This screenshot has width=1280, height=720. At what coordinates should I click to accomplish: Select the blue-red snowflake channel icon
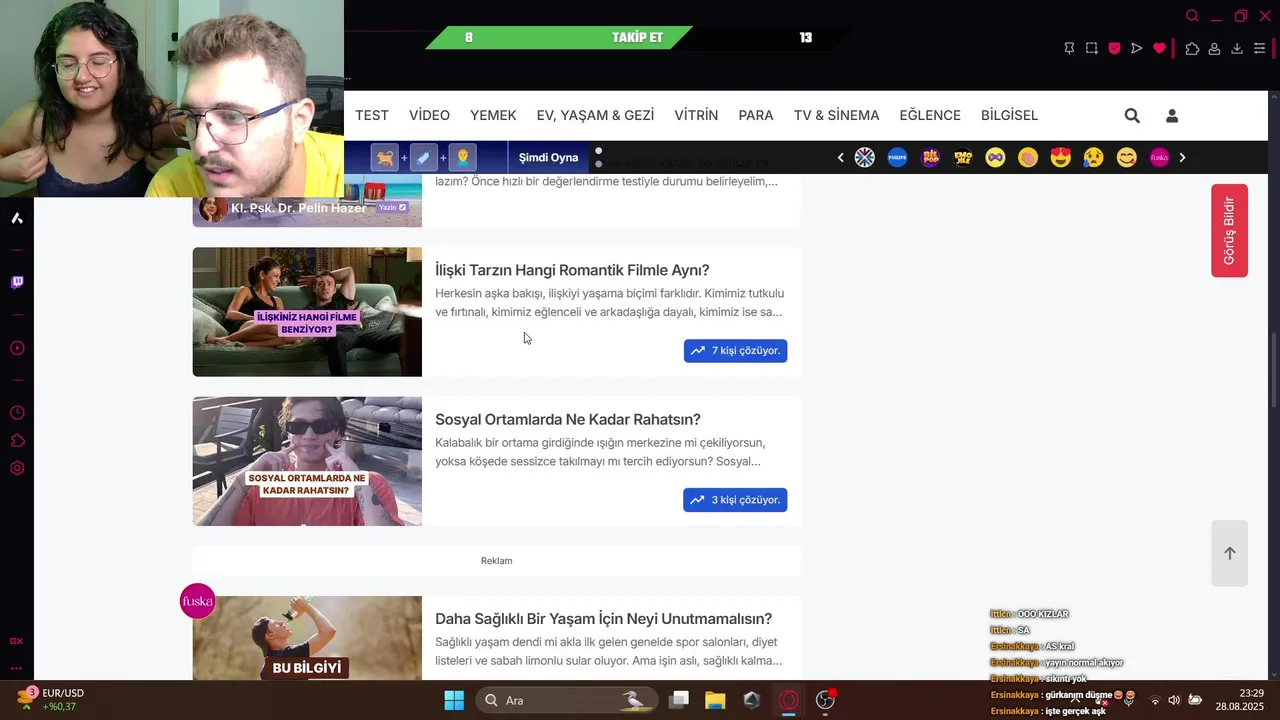pyautogui.click(x=865, y=157)
